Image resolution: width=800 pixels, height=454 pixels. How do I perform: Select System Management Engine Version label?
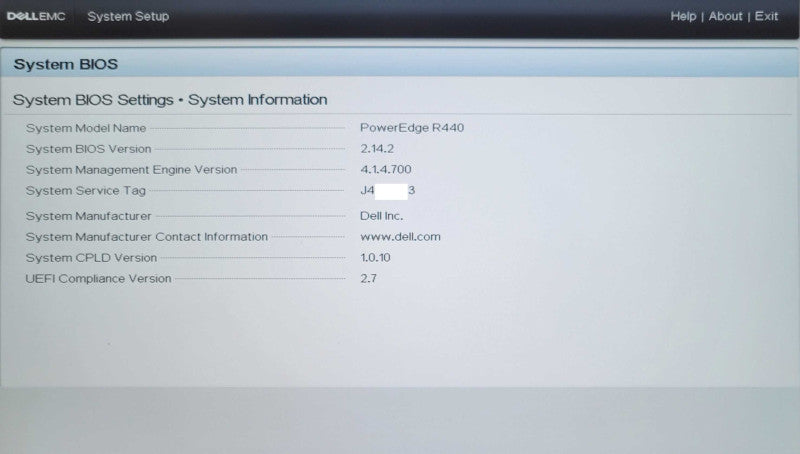click(x=131, y=169)
